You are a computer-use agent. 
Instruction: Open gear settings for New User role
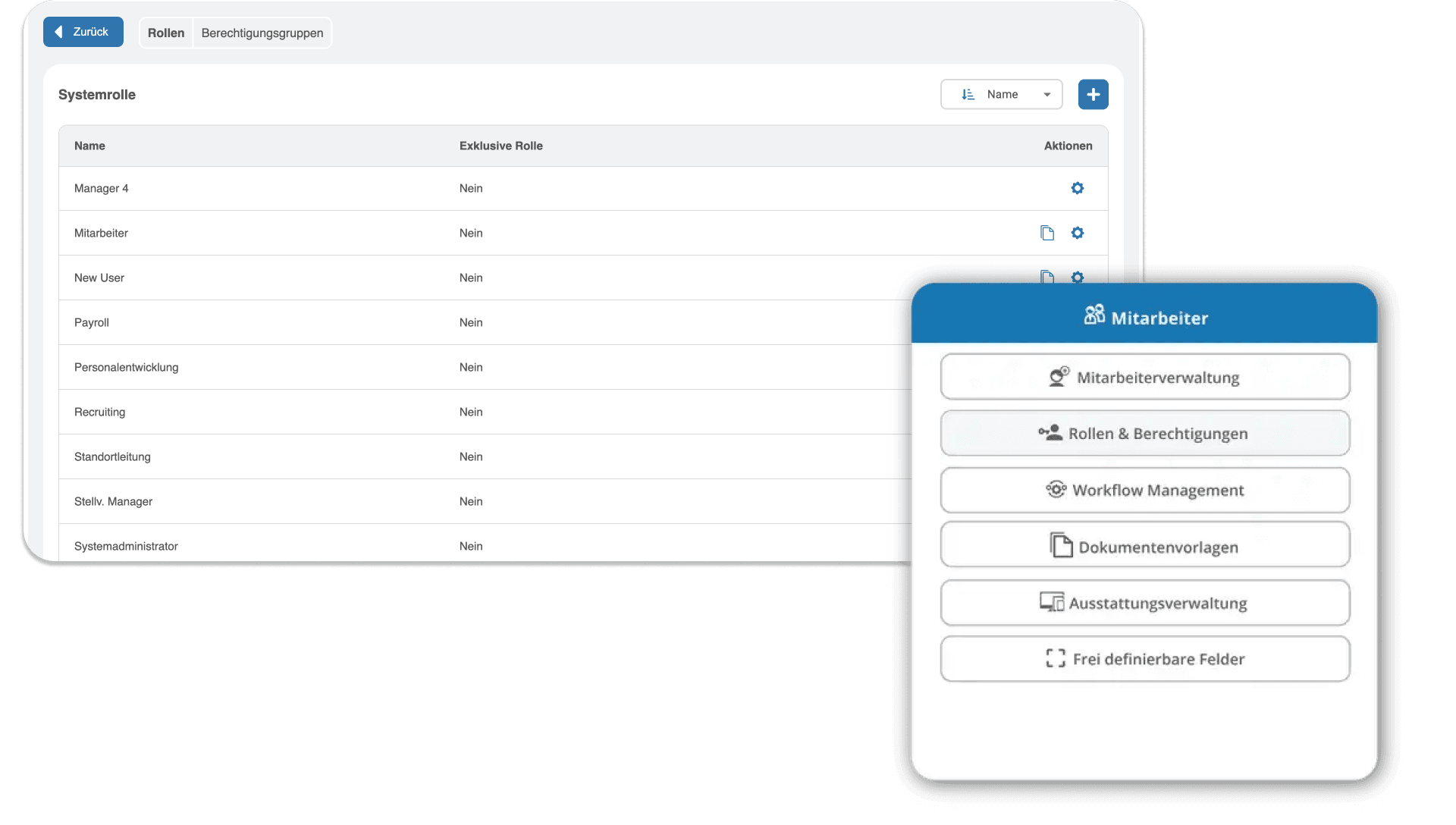[1078, 278]
